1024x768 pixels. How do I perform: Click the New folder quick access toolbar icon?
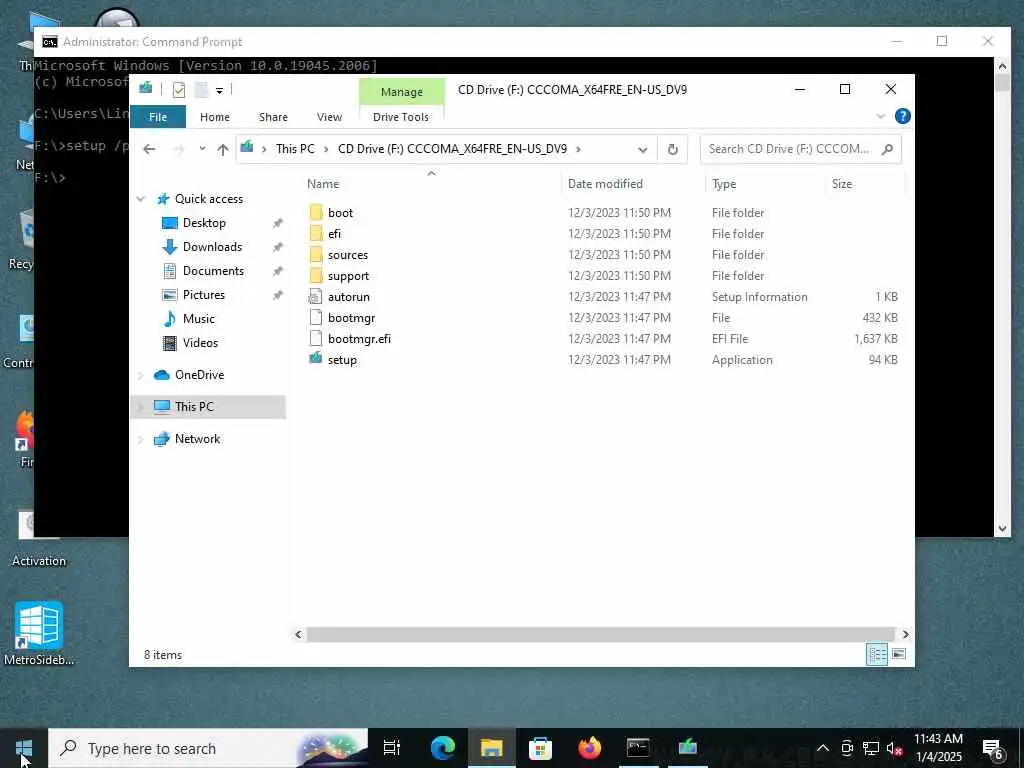pyautogui.click(x=202, y=90)
